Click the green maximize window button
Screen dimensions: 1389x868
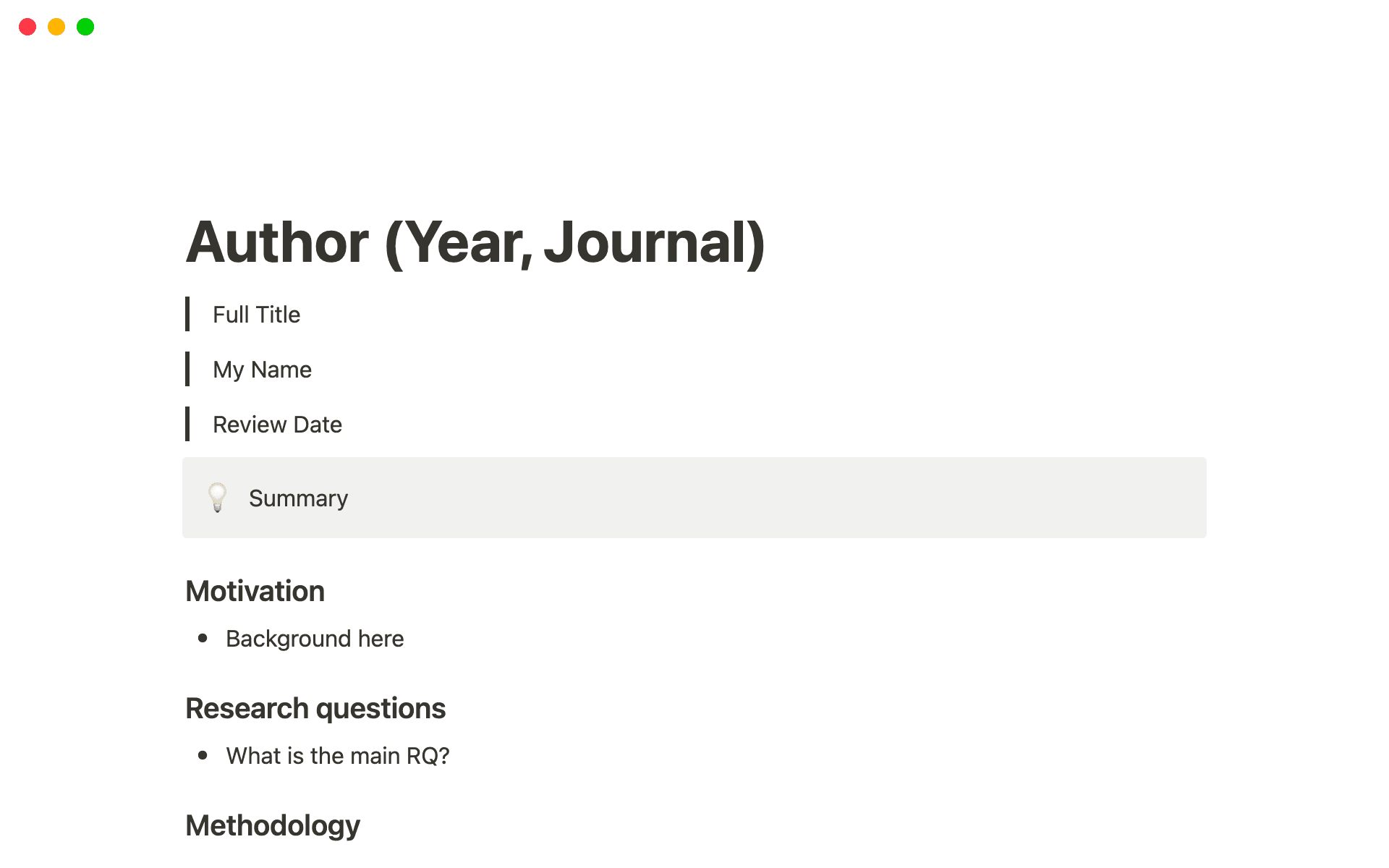85,27
